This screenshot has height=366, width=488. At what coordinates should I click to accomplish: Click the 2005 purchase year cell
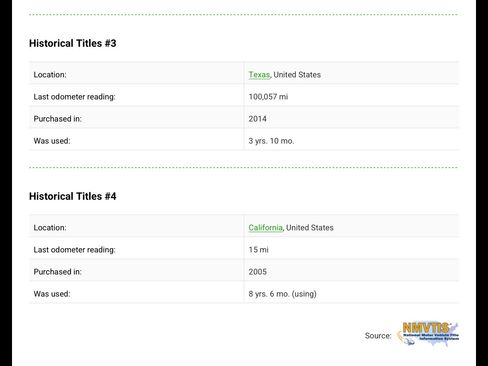tap(257, 272)
